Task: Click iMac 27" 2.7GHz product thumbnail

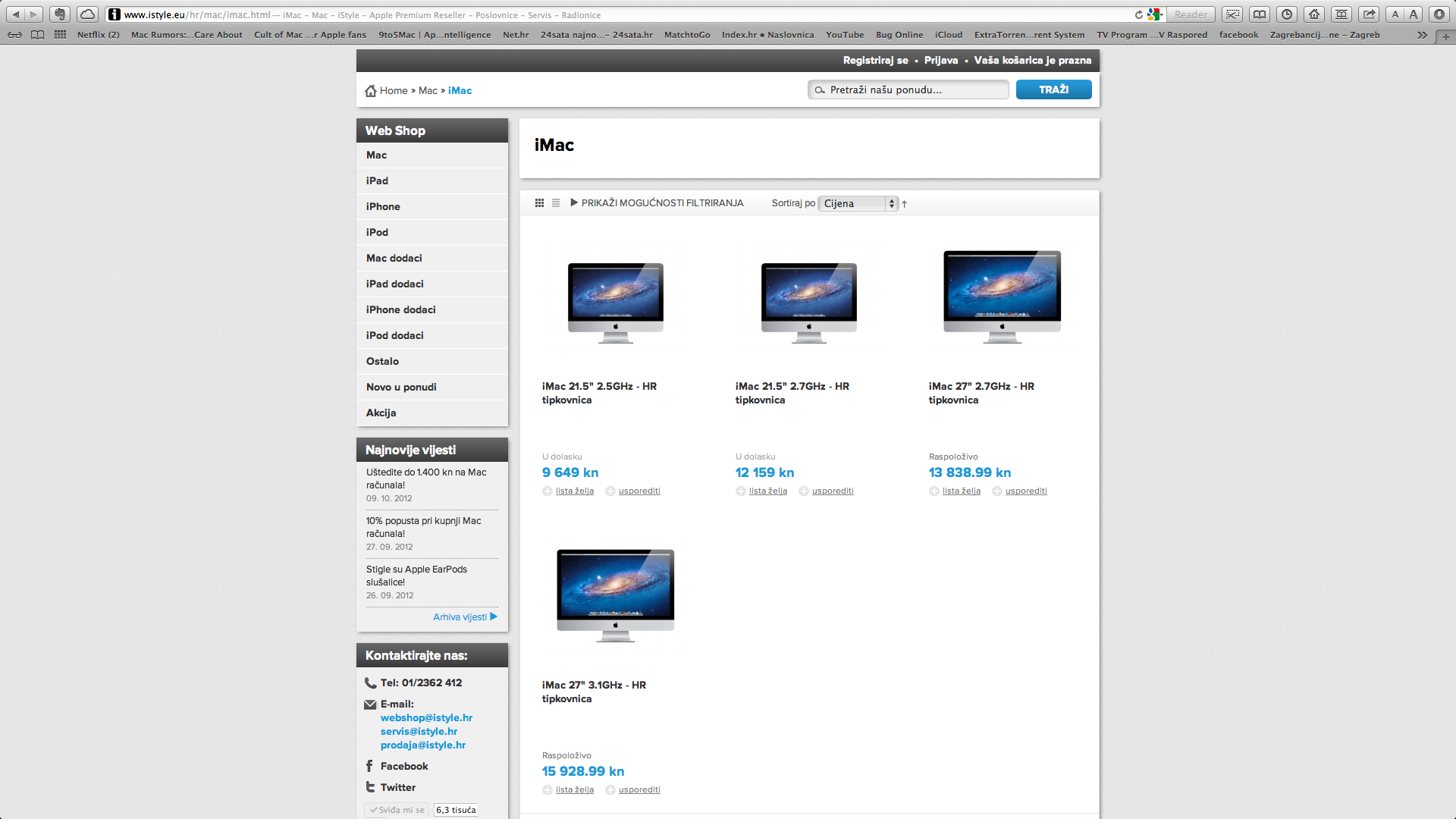Action: click(1003, 297)
